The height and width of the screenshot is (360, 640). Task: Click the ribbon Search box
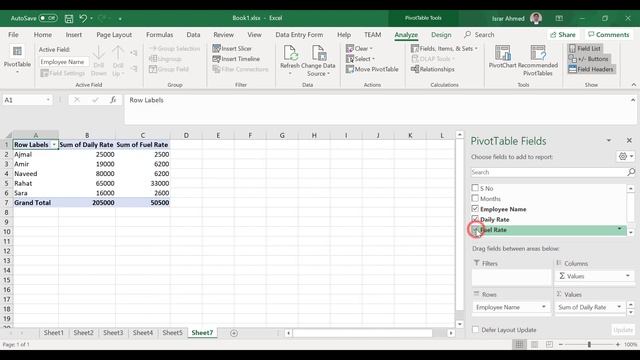479,35
